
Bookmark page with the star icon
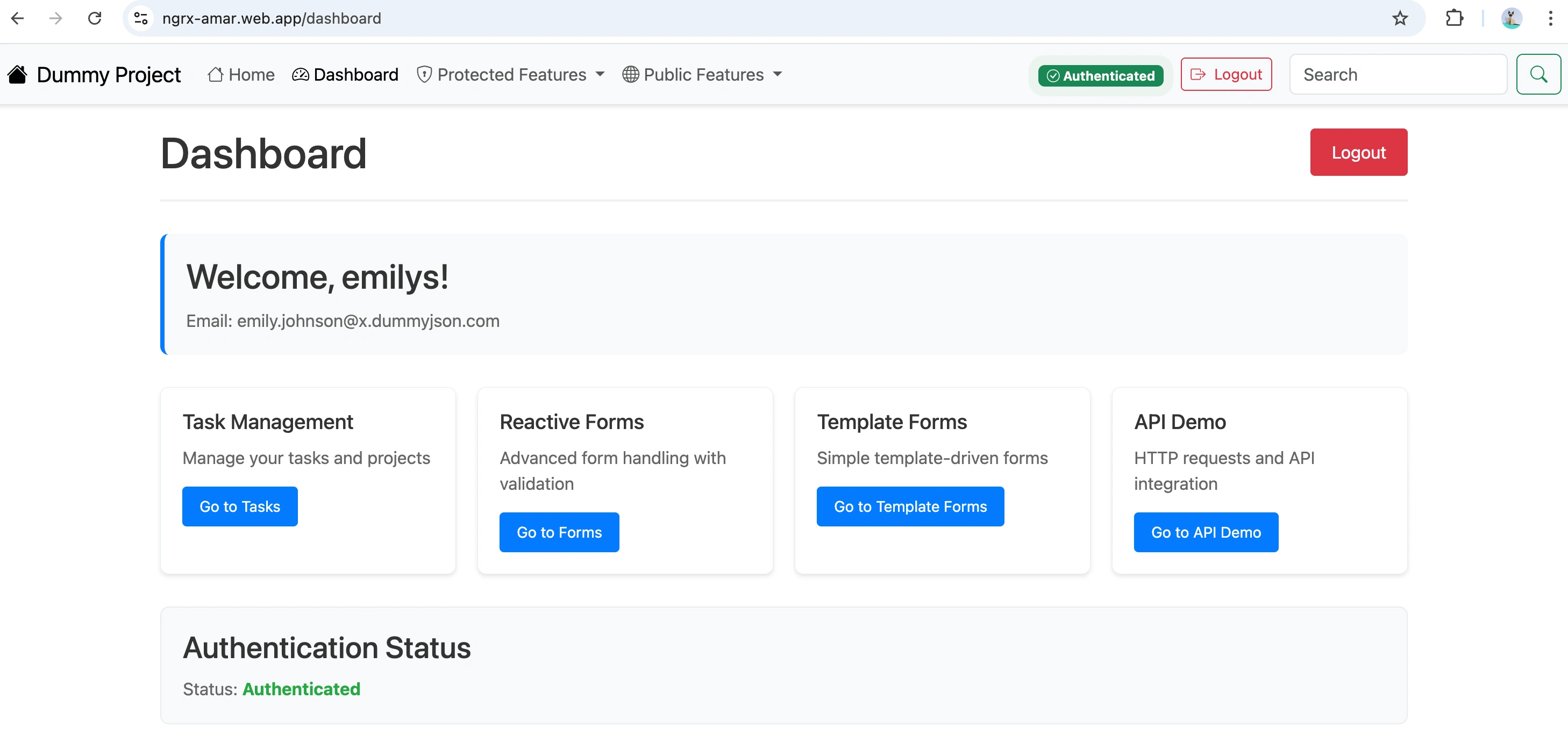(1399, 18)
